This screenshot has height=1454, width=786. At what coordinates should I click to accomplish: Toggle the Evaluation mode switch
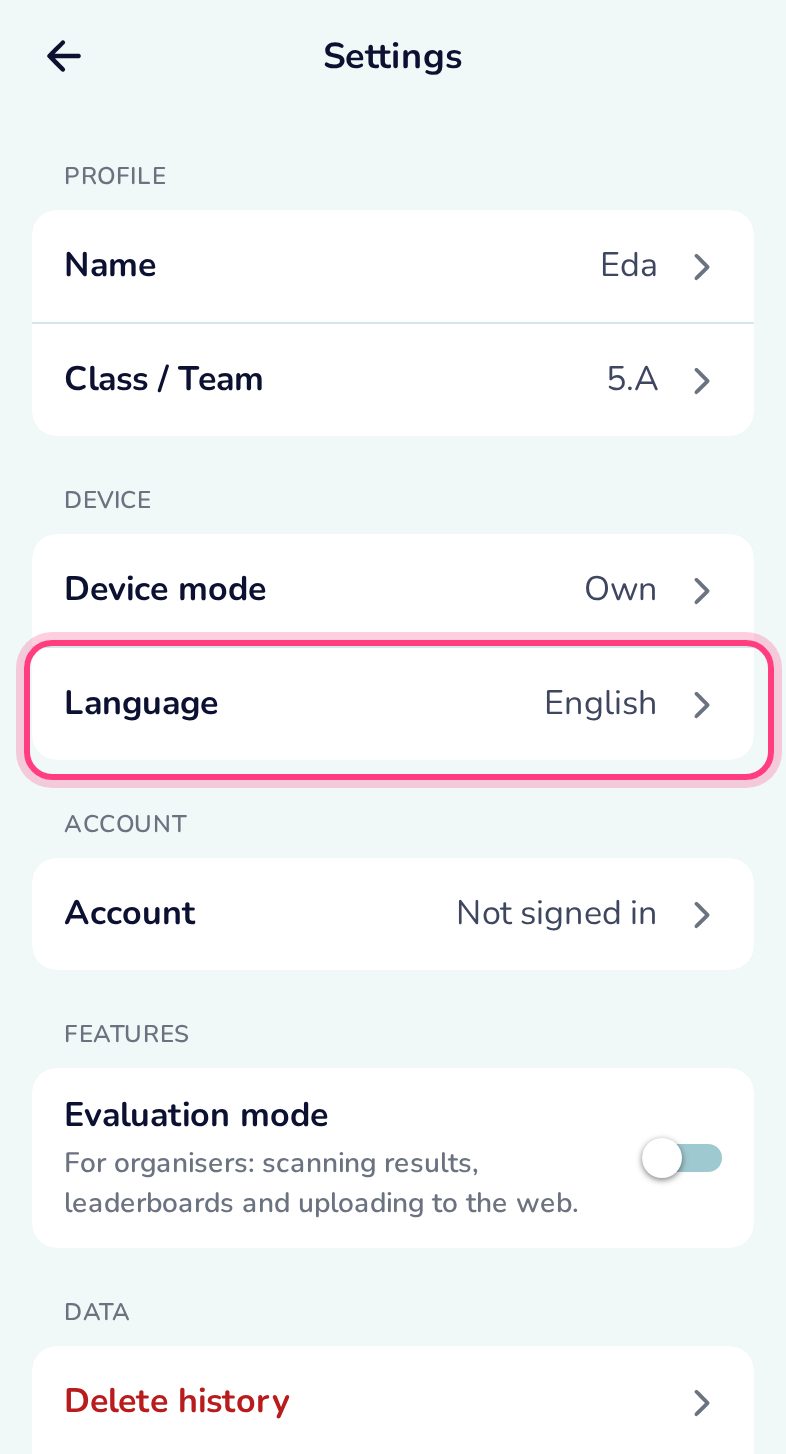[x=682, y=1159]
